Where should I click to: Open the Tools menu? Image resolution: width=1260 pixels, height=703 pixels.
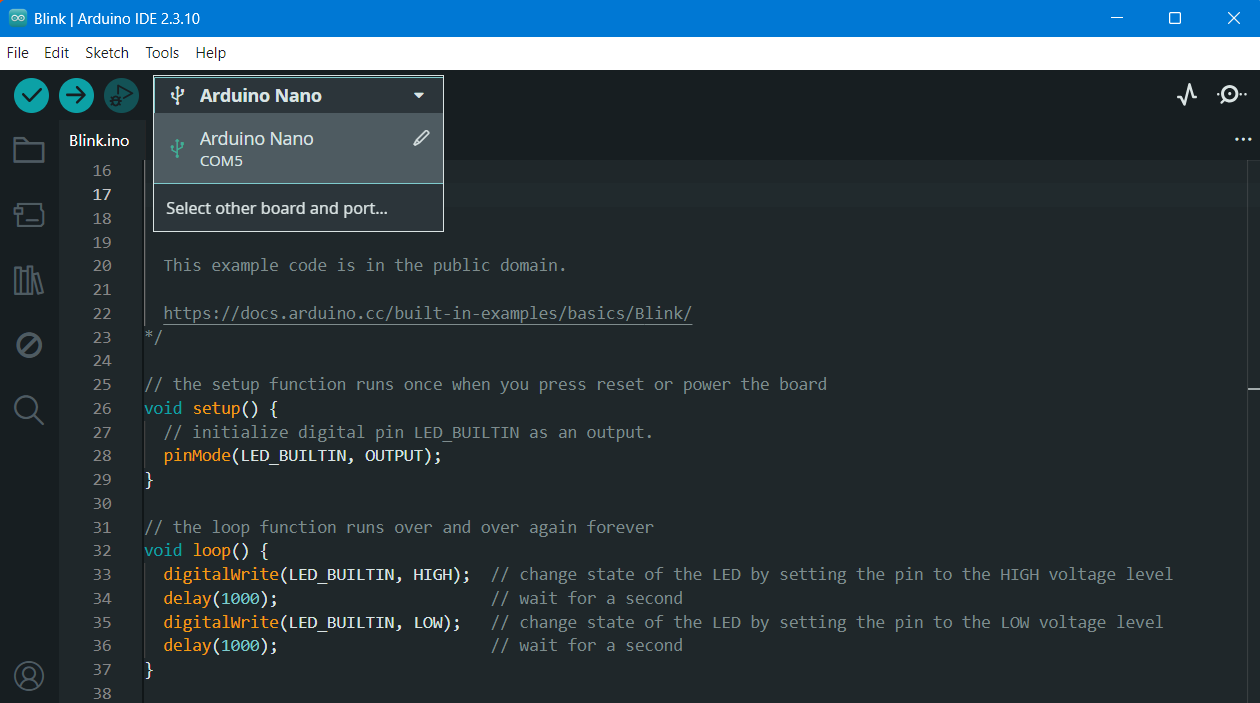[162, 53]
